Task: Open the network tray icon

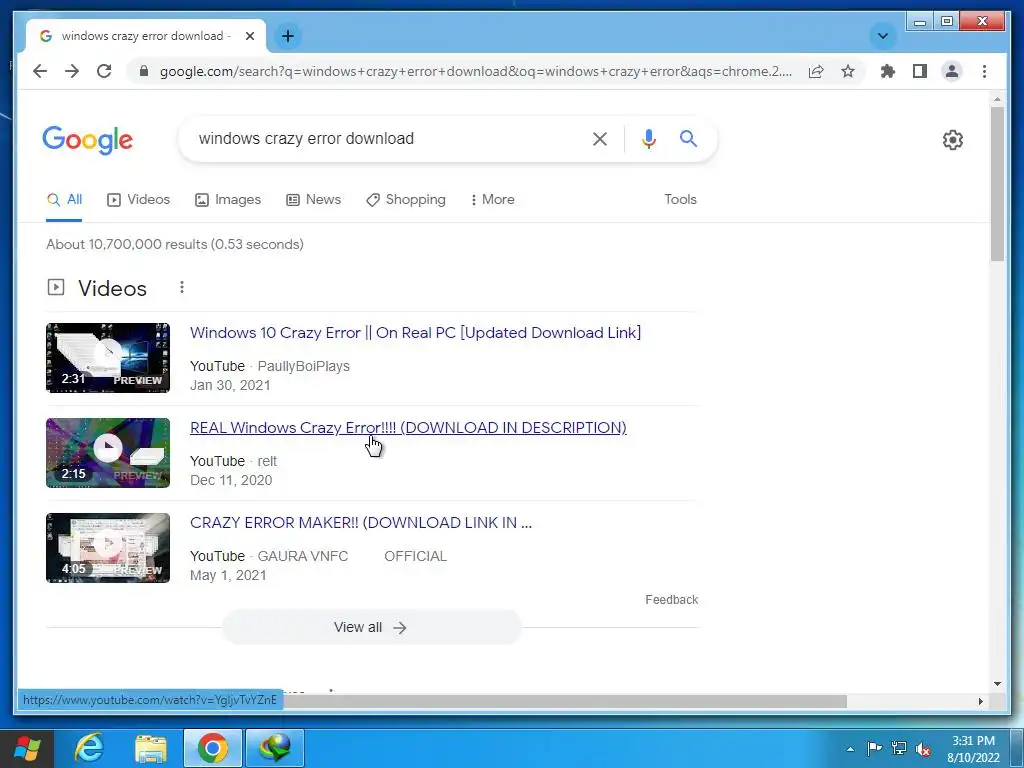Action: 899,748
